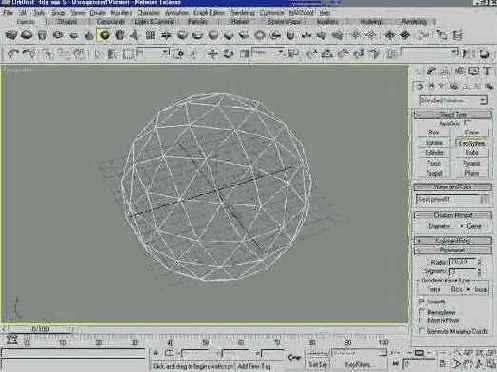Open Select by Name tool
Viewport: 497px width, 372px height.
(113, 53)
